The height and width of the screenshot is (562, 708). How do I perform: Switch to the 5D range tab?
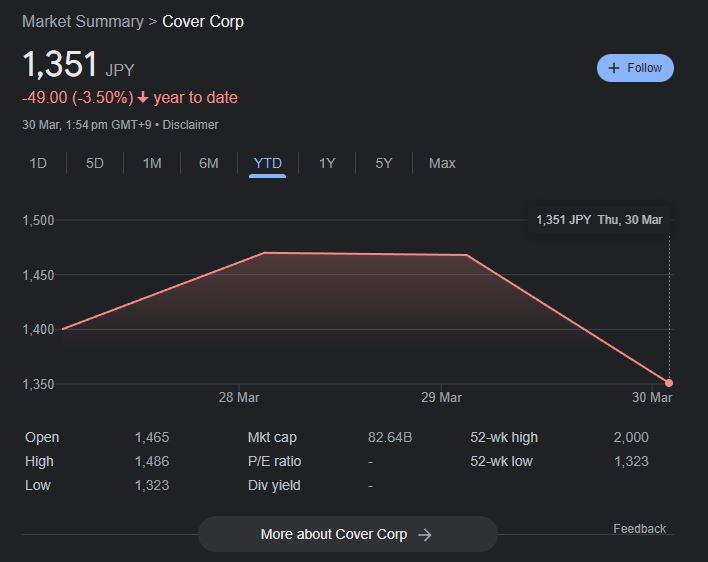[95, 163]
